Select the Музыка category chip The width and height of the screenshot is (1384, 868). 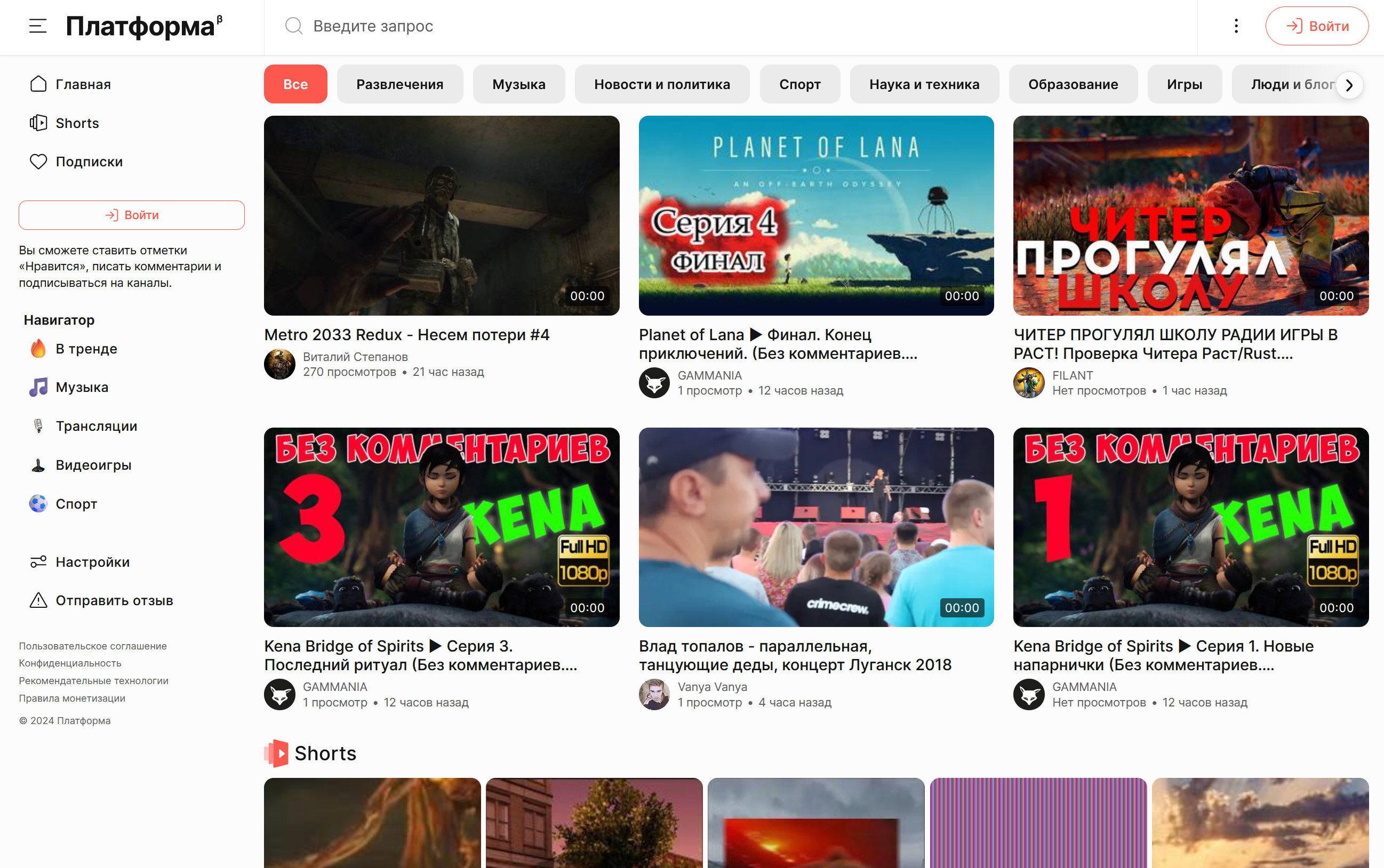click(518, 84)
